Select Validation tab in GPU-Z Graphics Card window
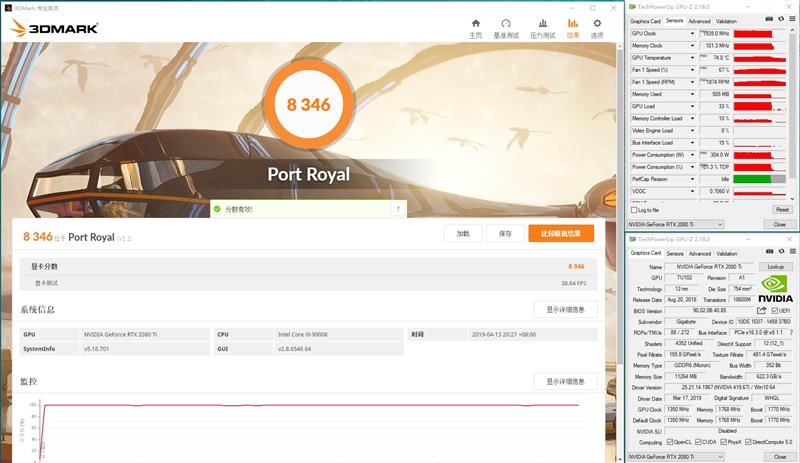Viewport: 800px width, 463px height. click(x=727, y=253)
